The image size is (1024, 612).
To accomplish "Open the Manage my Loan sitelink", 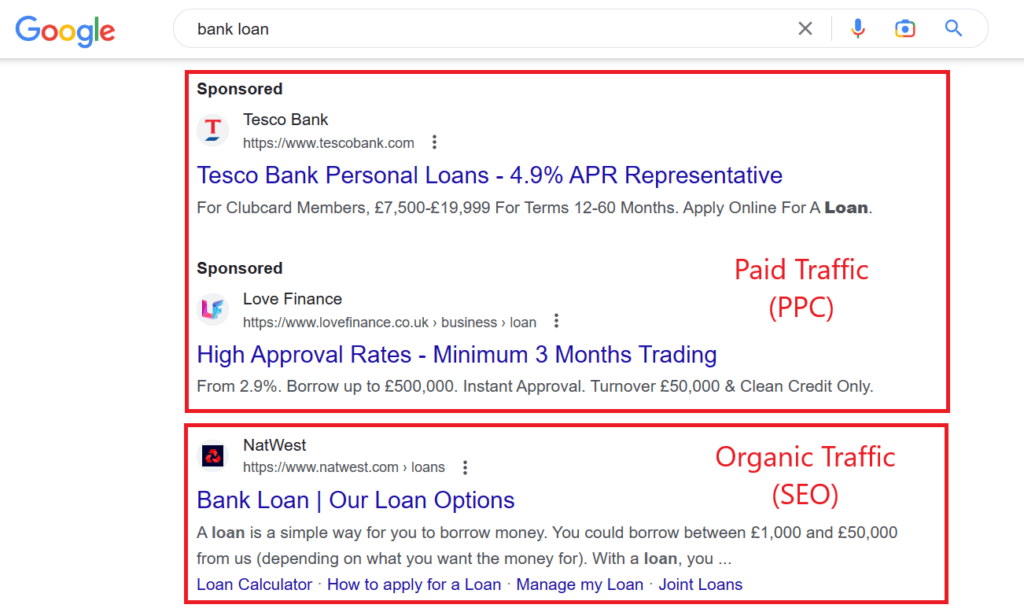I will tap(580, 585).
